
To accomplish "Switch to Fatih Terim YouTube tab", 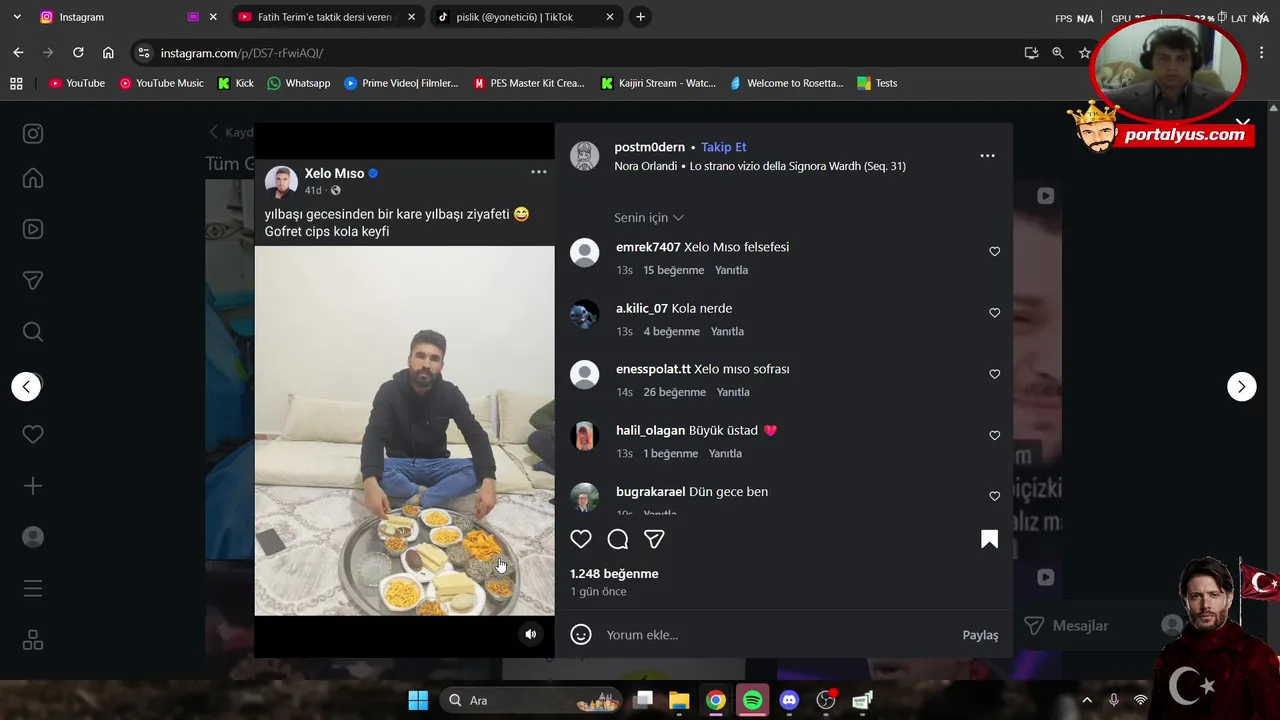I will (328, 17).
